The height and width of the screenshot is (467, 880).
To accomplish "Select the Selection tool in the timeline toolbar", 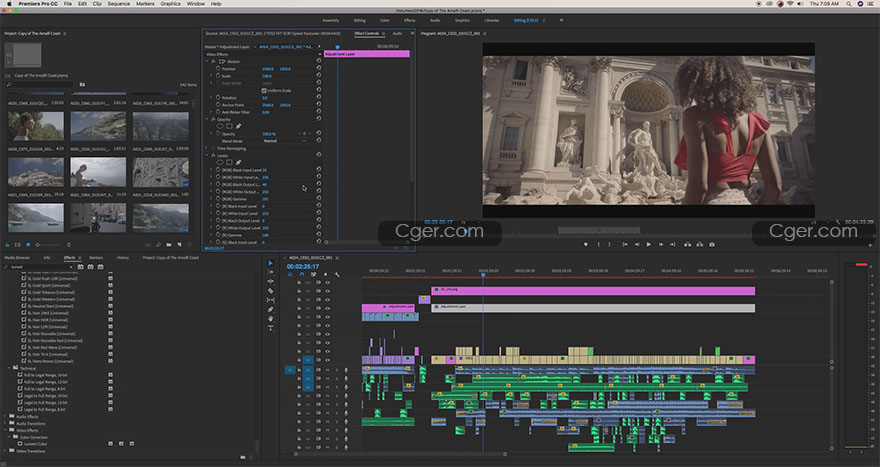I will pyautogui.click(x=271, y=263).
